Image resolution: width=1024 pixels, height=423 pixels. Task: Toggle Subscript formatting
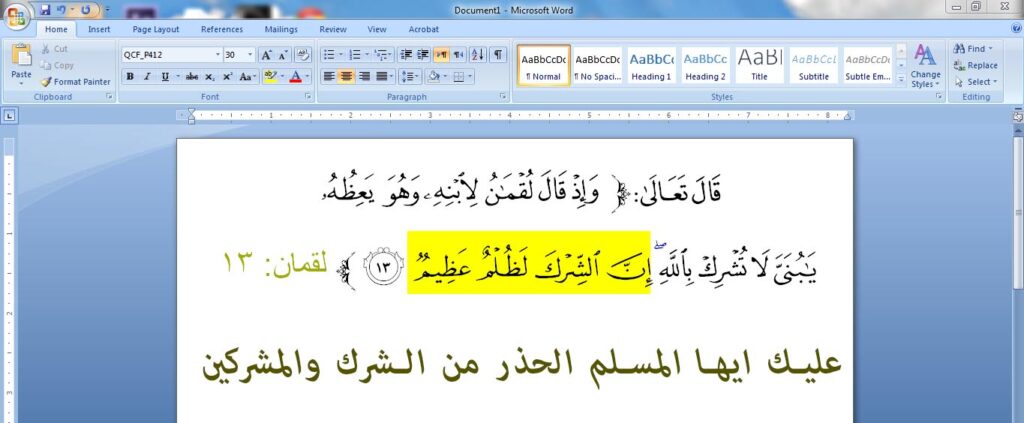209,76
